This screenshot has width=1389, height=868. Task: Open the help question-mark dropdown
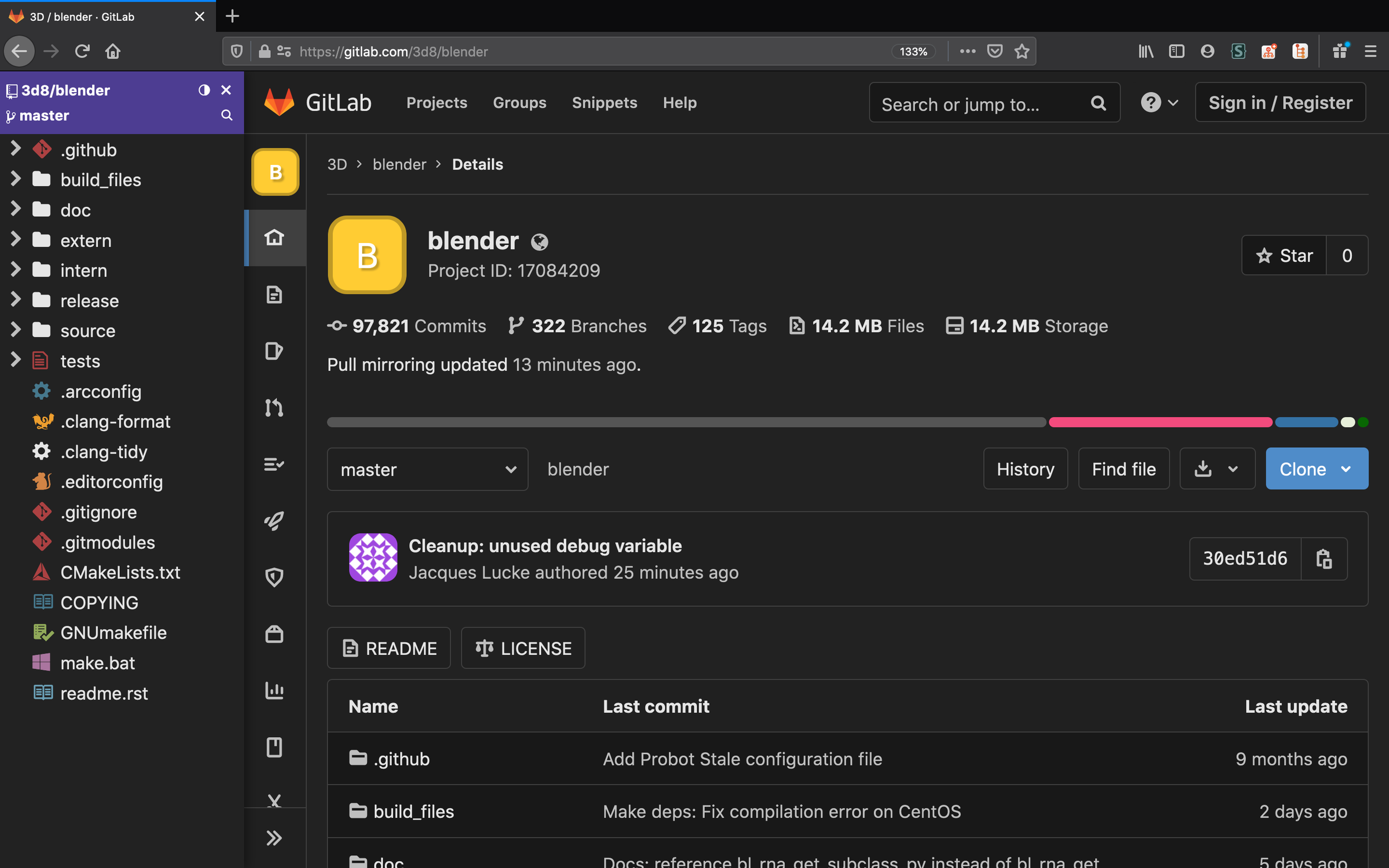[1159, 102]
